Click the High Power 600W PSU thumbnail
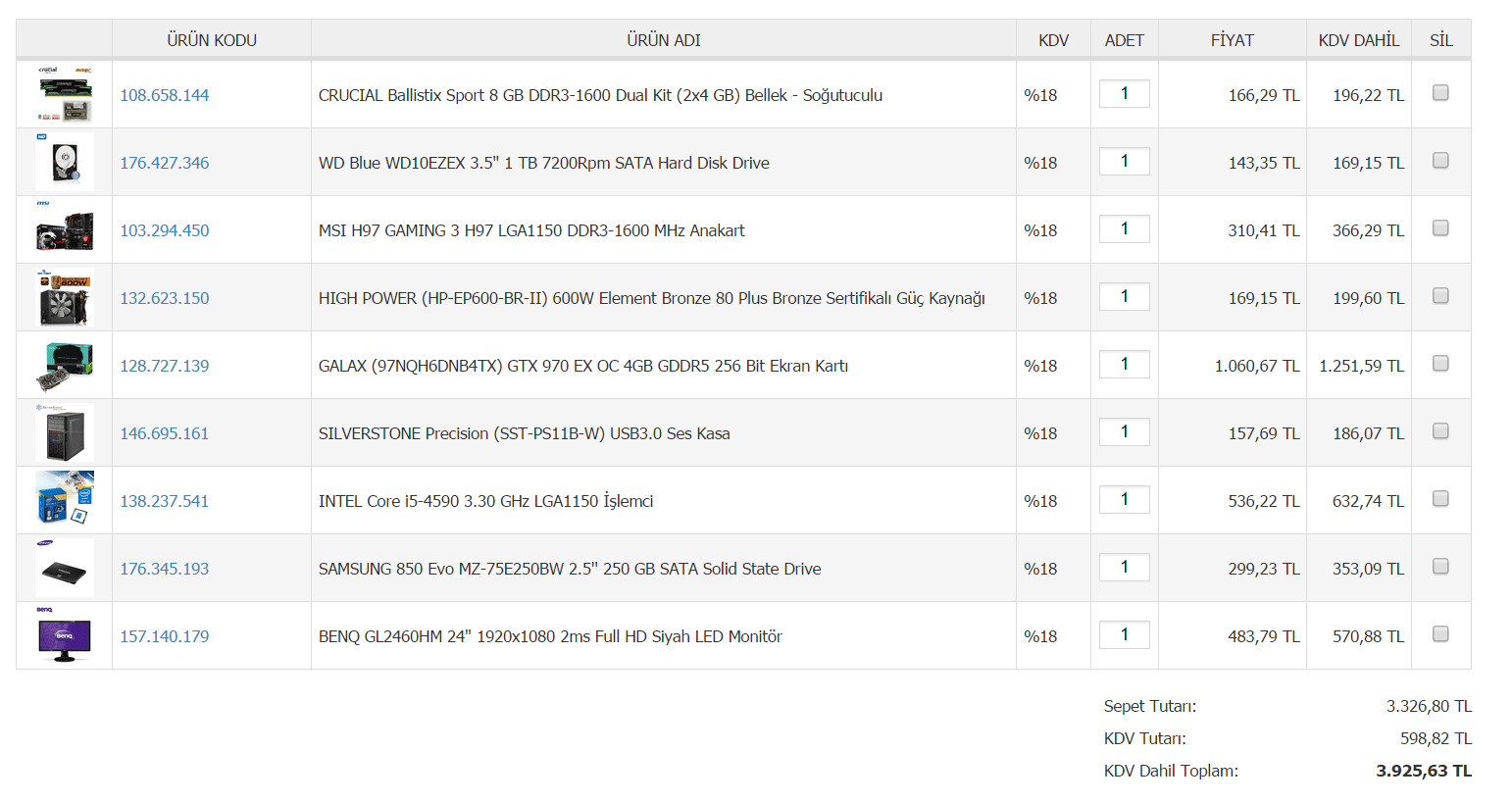This screenshot has width=1512, height=803. 65,297
